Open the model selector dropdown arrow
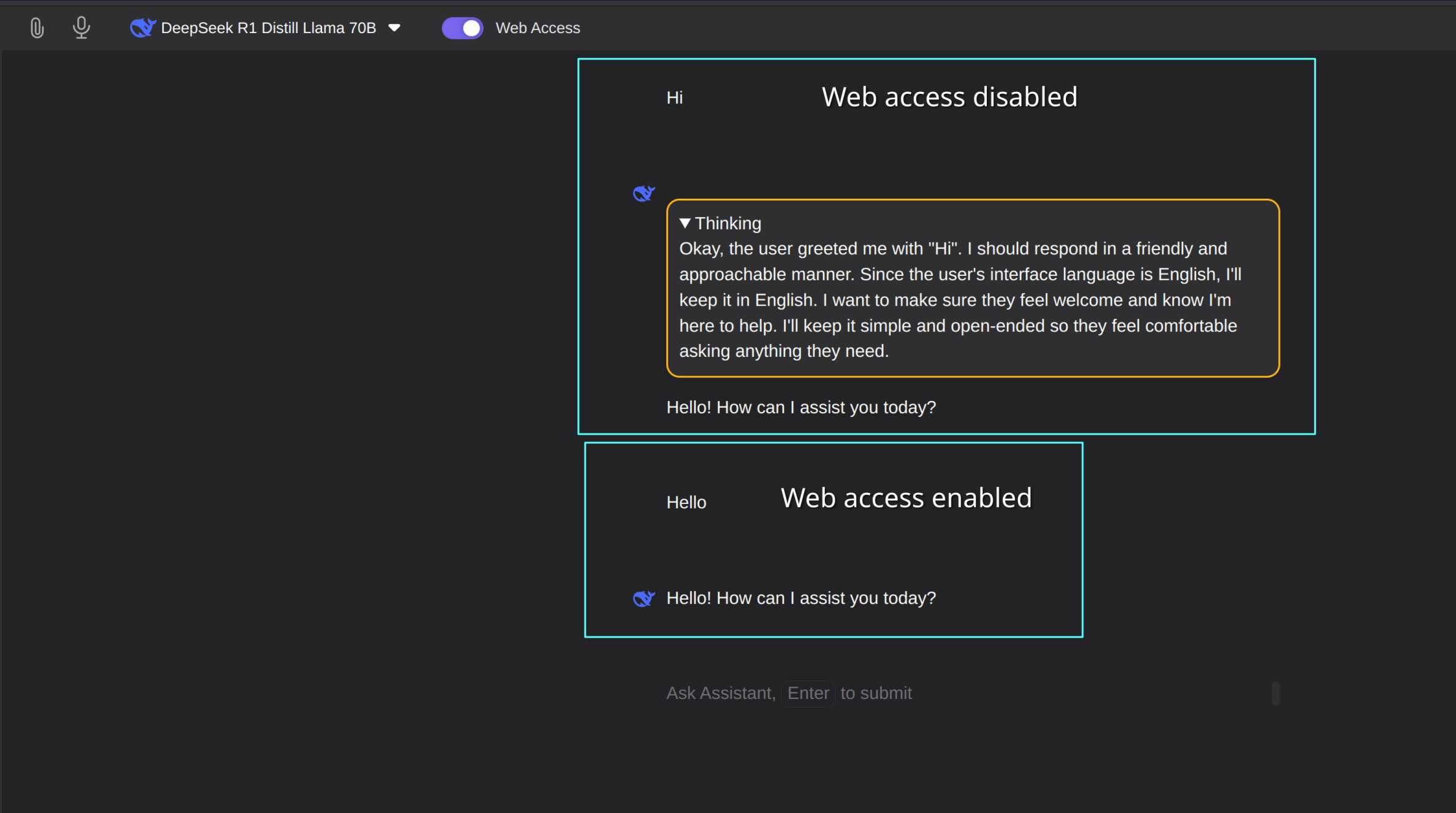 pyautogui.click(x=394, y=28)
